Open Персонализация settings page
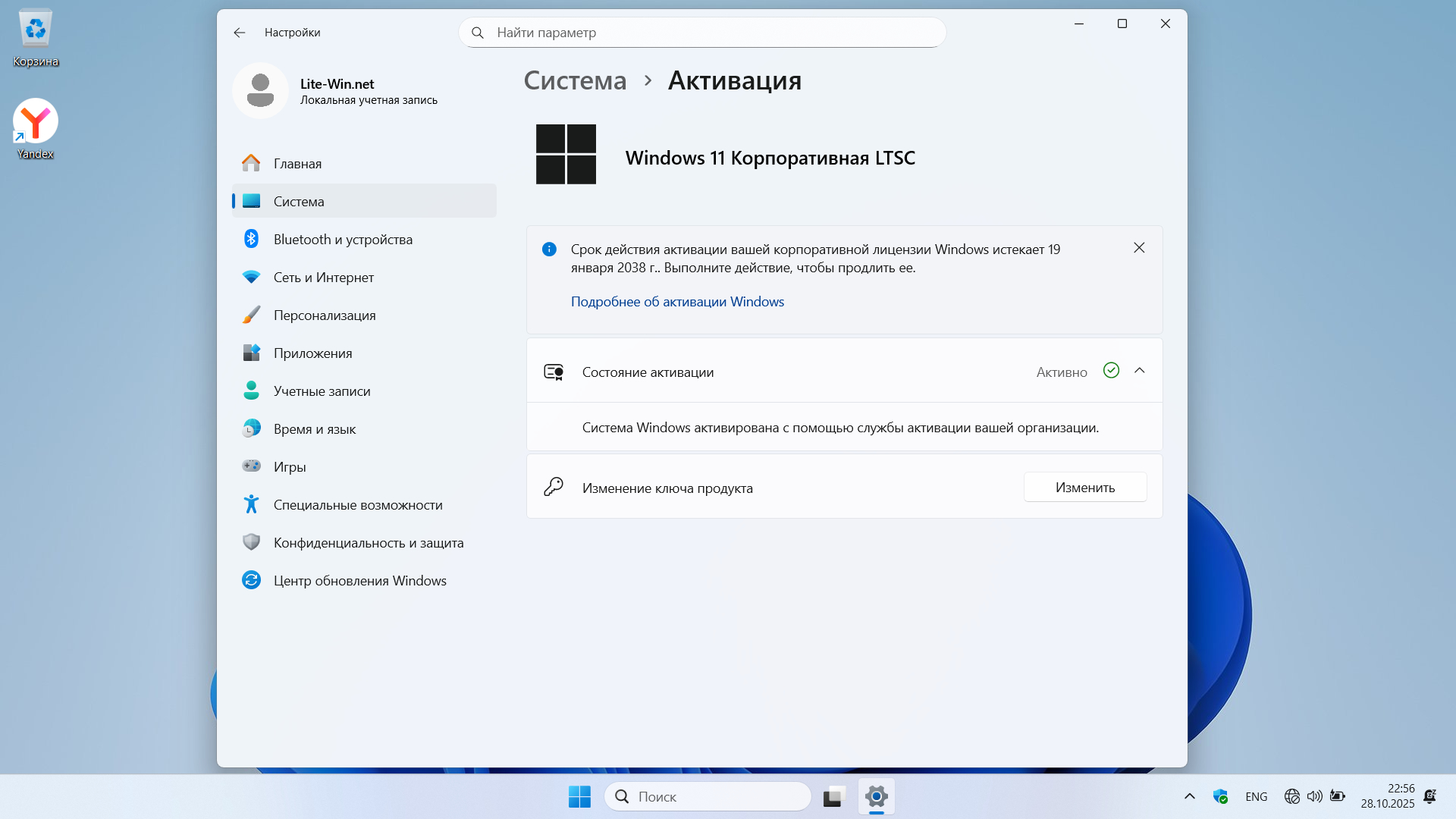 324,315
